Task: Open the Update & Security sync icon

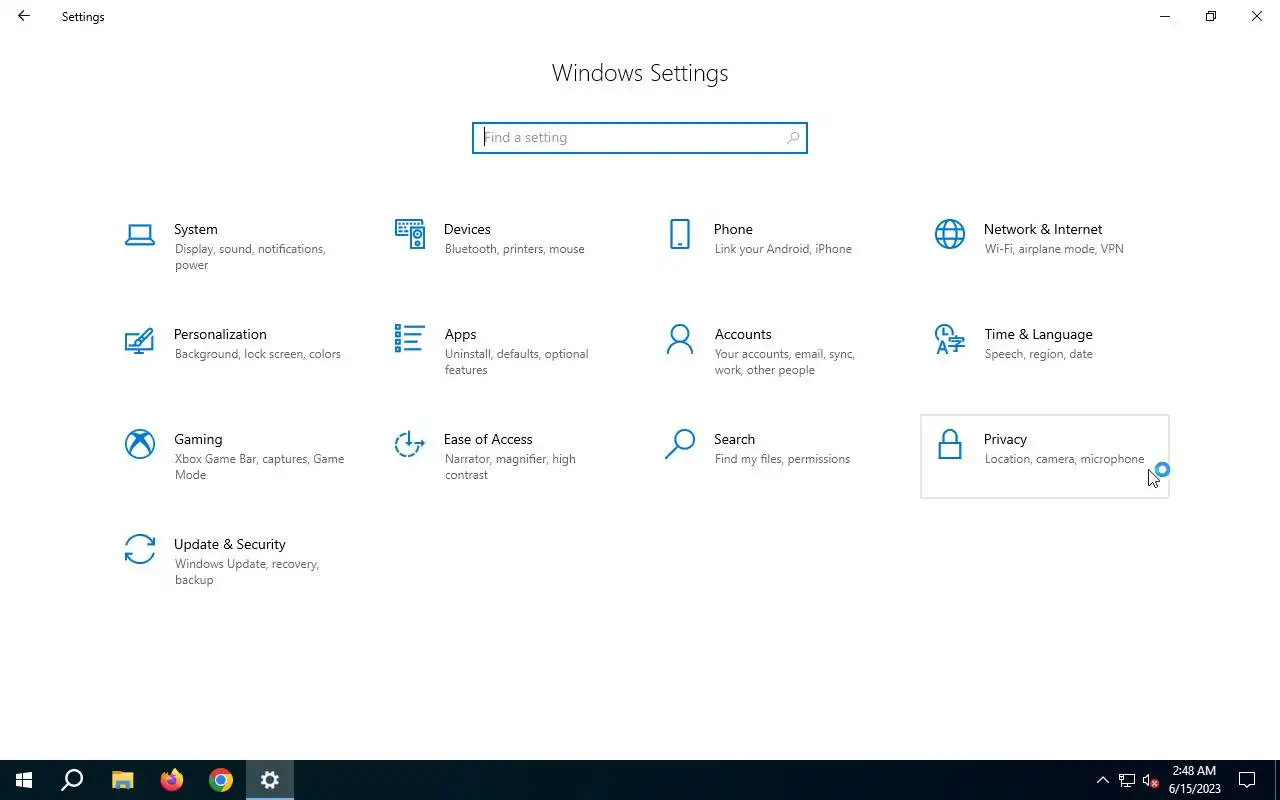Action: click(x=140, y=549)
